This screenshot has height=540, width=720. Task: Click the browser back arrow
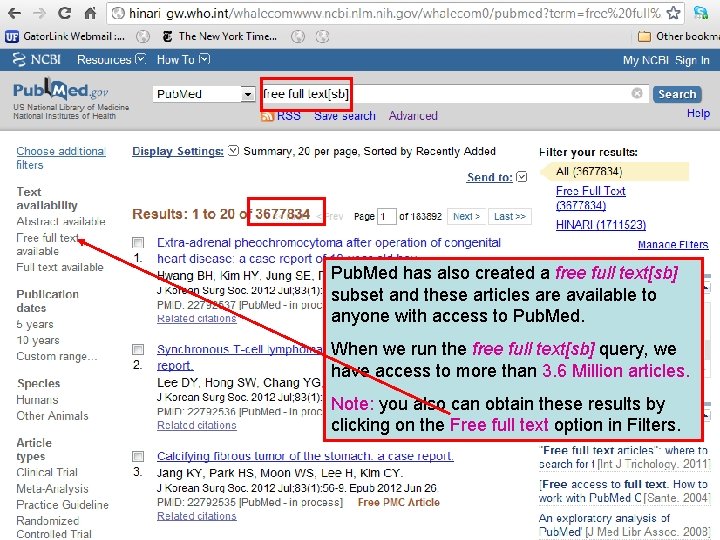(x=14, y=13)
